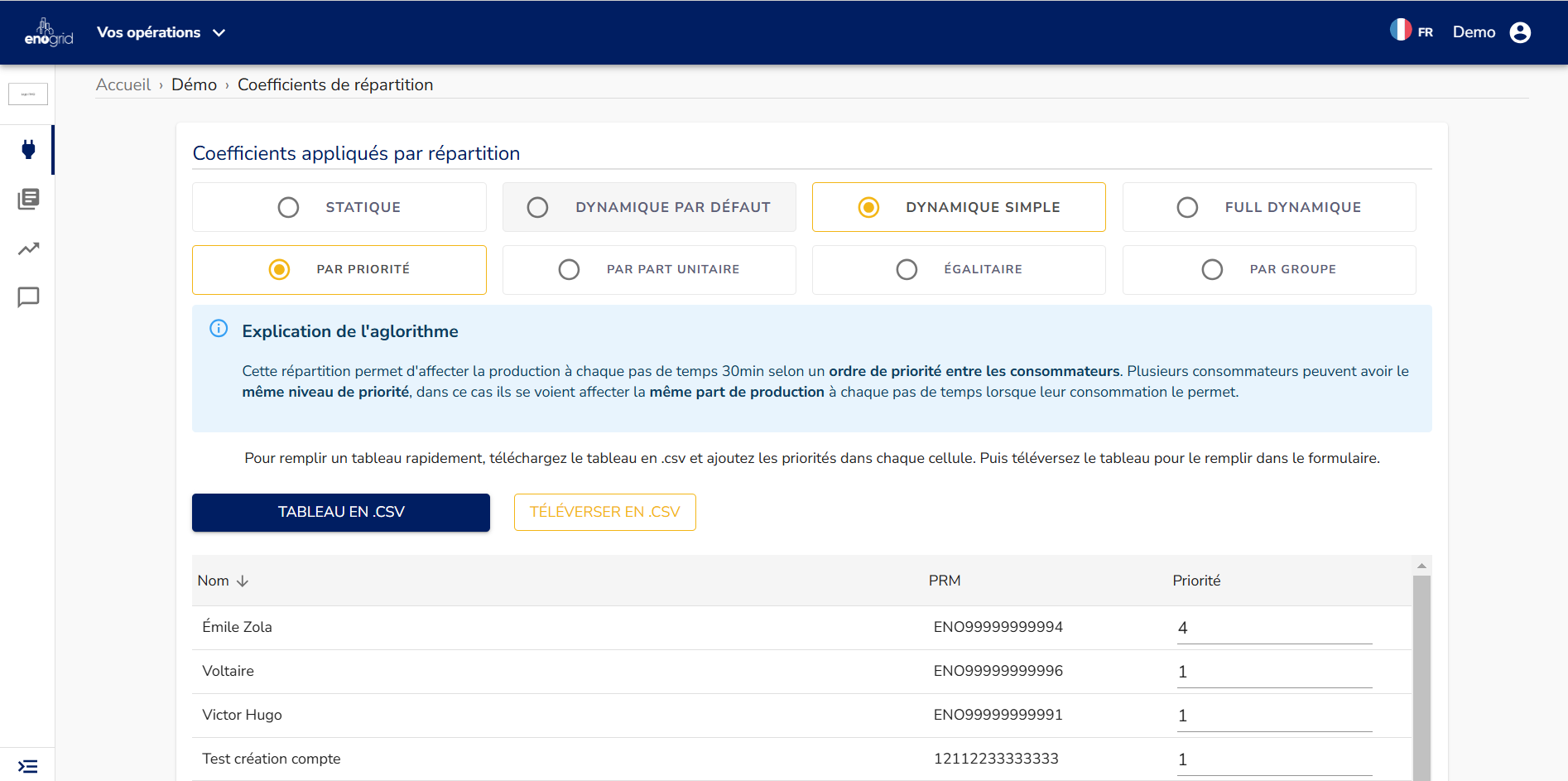
Task: Open the chat message sidebar icon
Action: pos(28,297)
